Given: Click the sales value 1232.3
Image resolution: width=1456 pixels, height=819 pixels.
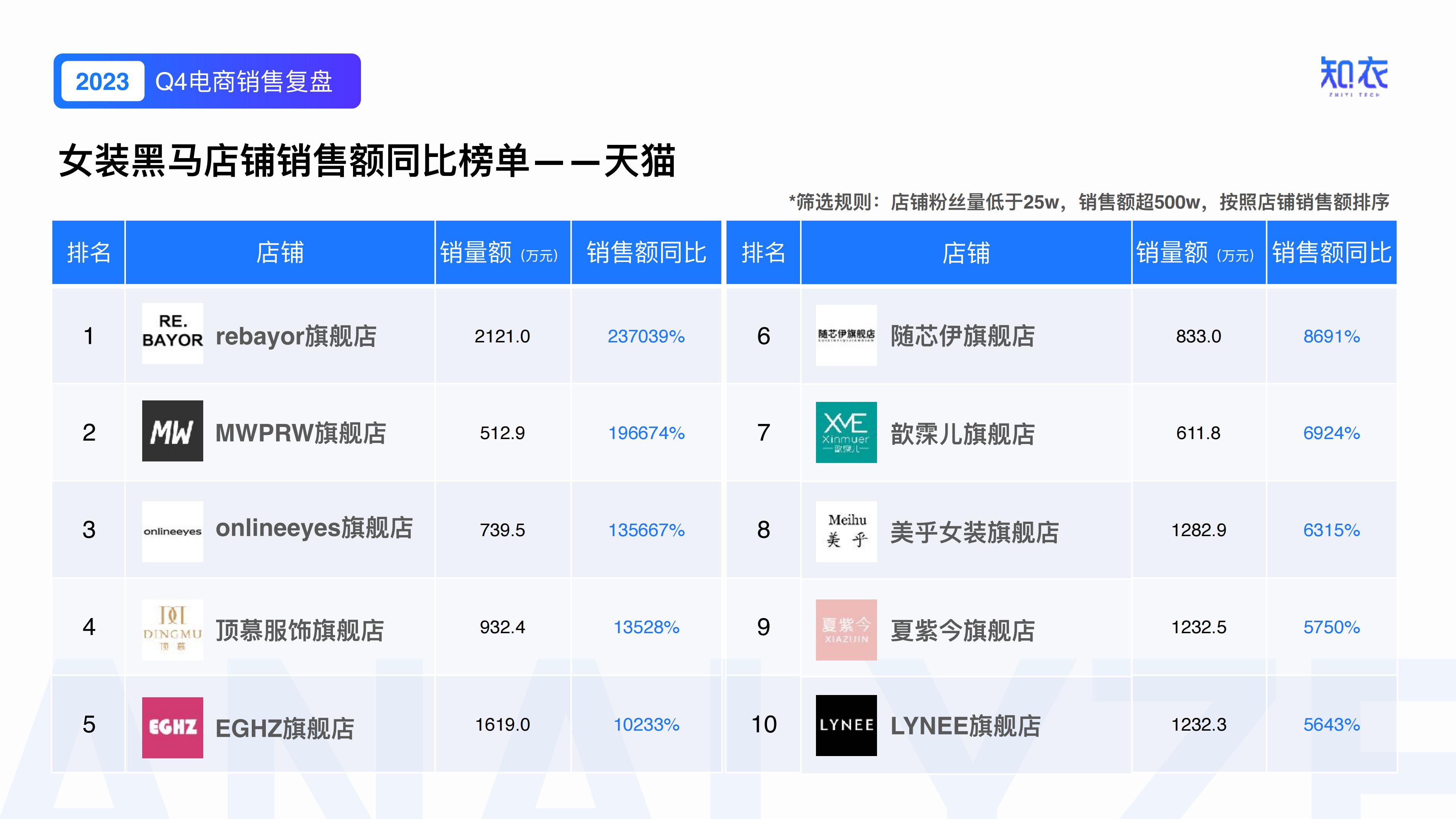Looking at the screenshot, I should (1199, 725).
